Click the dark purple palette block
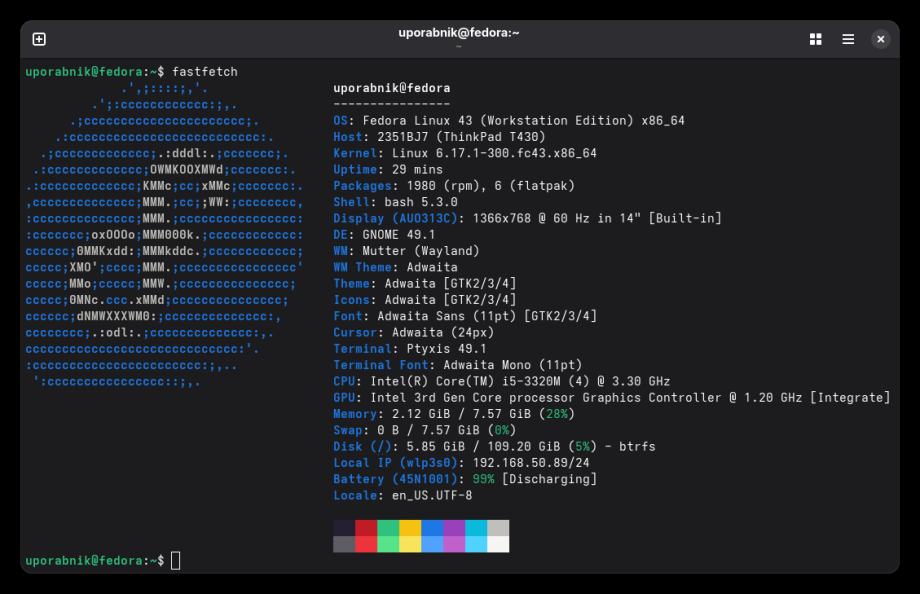920x594 pixels. [454, 528]
